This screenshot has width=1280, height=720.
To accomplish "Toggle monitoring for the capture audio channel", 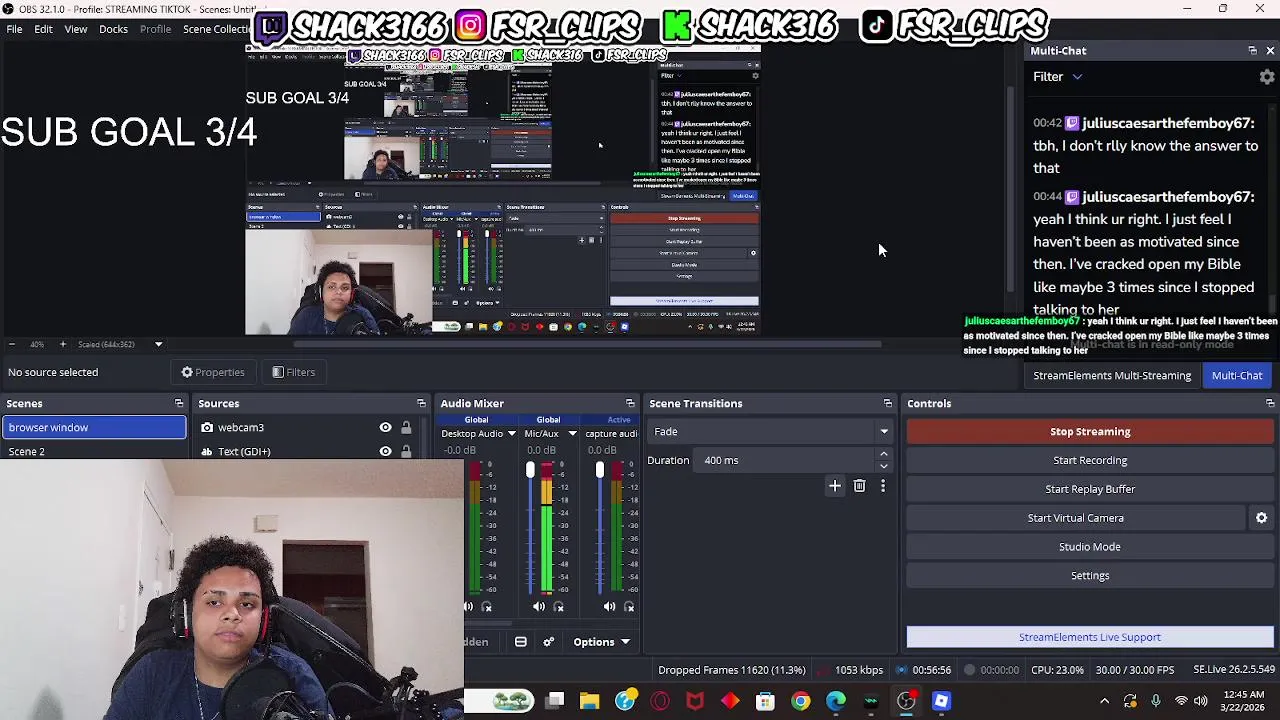I will pos(629,606).
